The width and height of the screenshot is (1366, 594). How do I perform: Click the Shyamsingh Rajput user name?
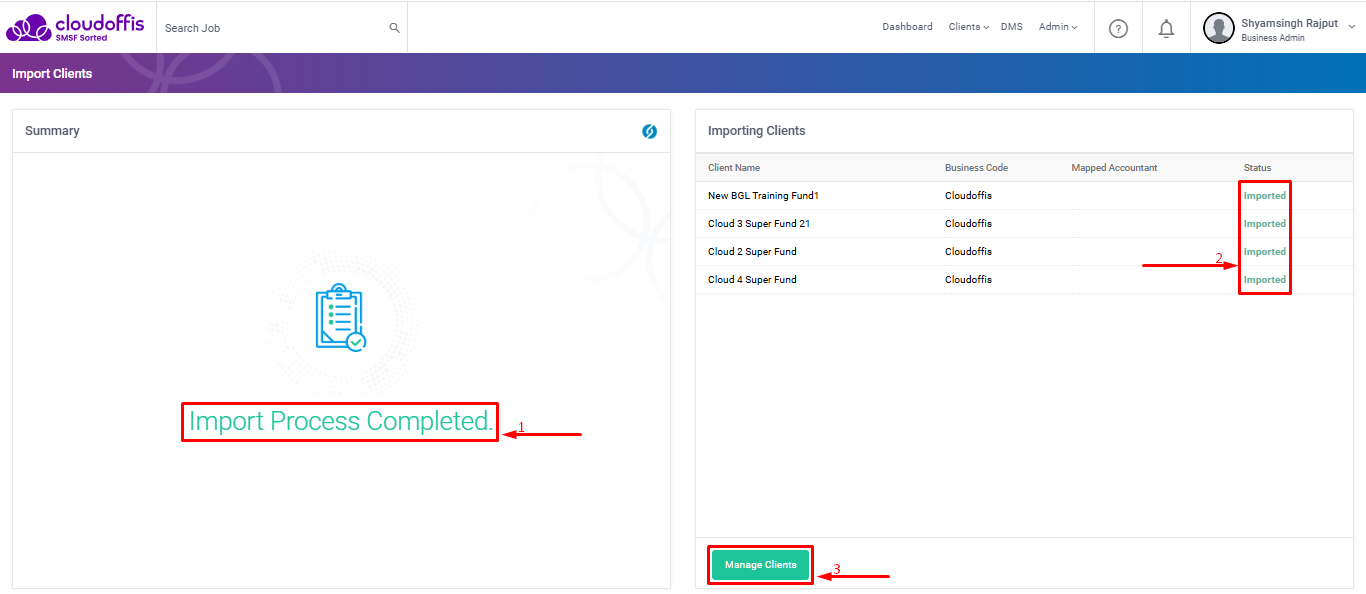click(x=1289, y=22)
